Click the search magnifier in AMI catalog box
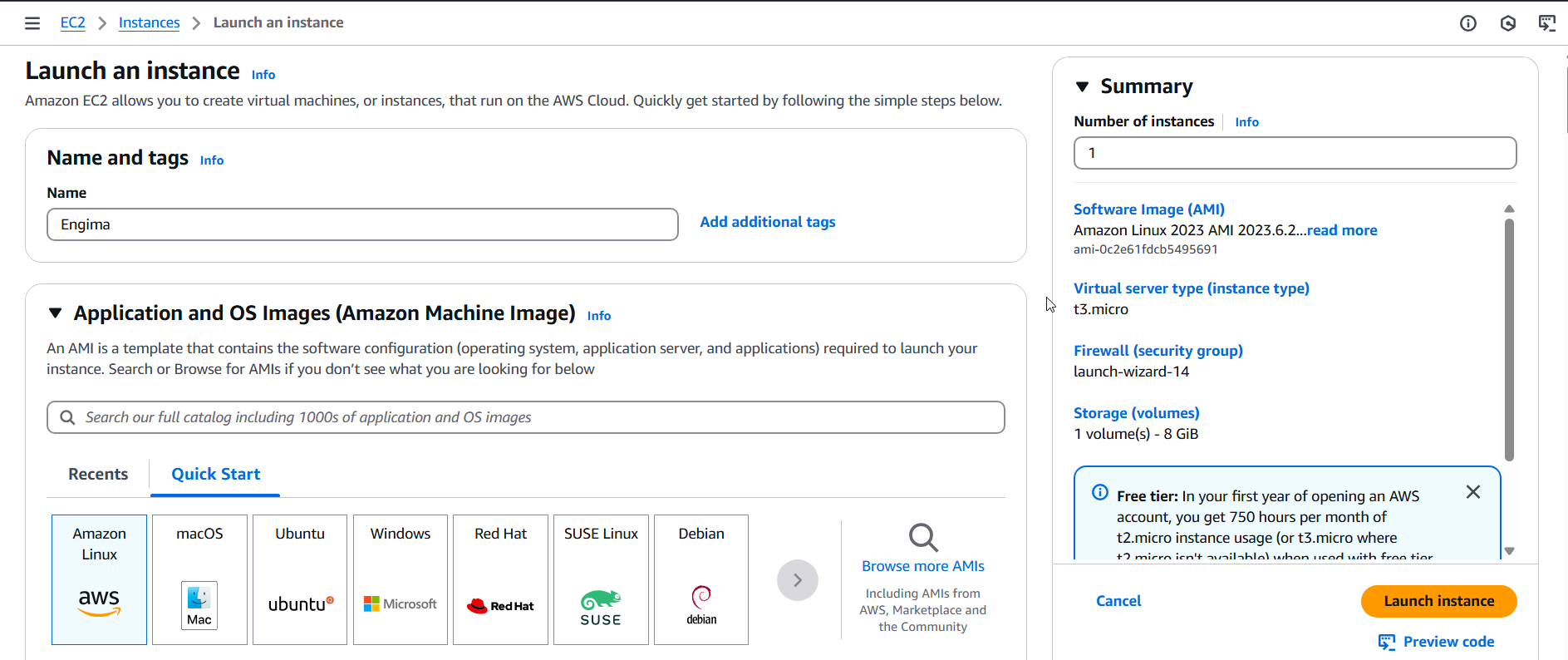The image size is (1568, 660). pos(68,417)
